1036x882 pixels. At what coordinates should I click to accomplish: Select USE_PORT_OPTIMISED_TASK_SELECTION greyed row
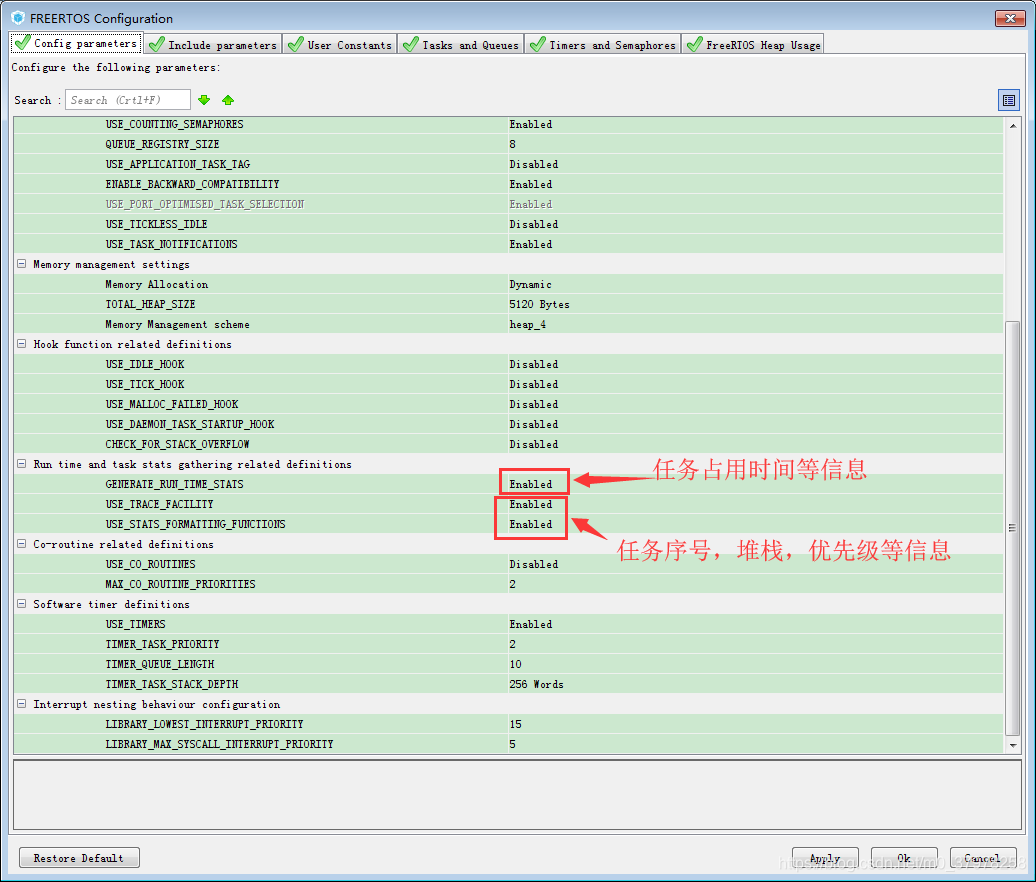[x=508, y=204]
